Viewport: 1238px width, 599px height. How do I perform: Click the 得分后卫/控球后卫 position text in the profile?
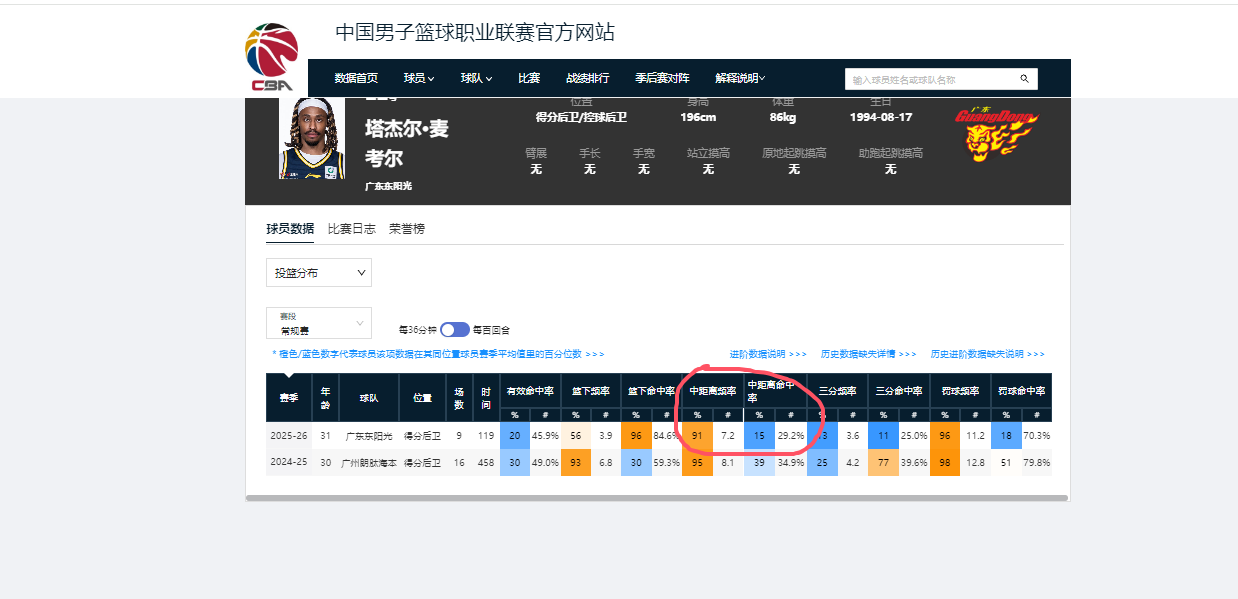[x=581, y=117]
